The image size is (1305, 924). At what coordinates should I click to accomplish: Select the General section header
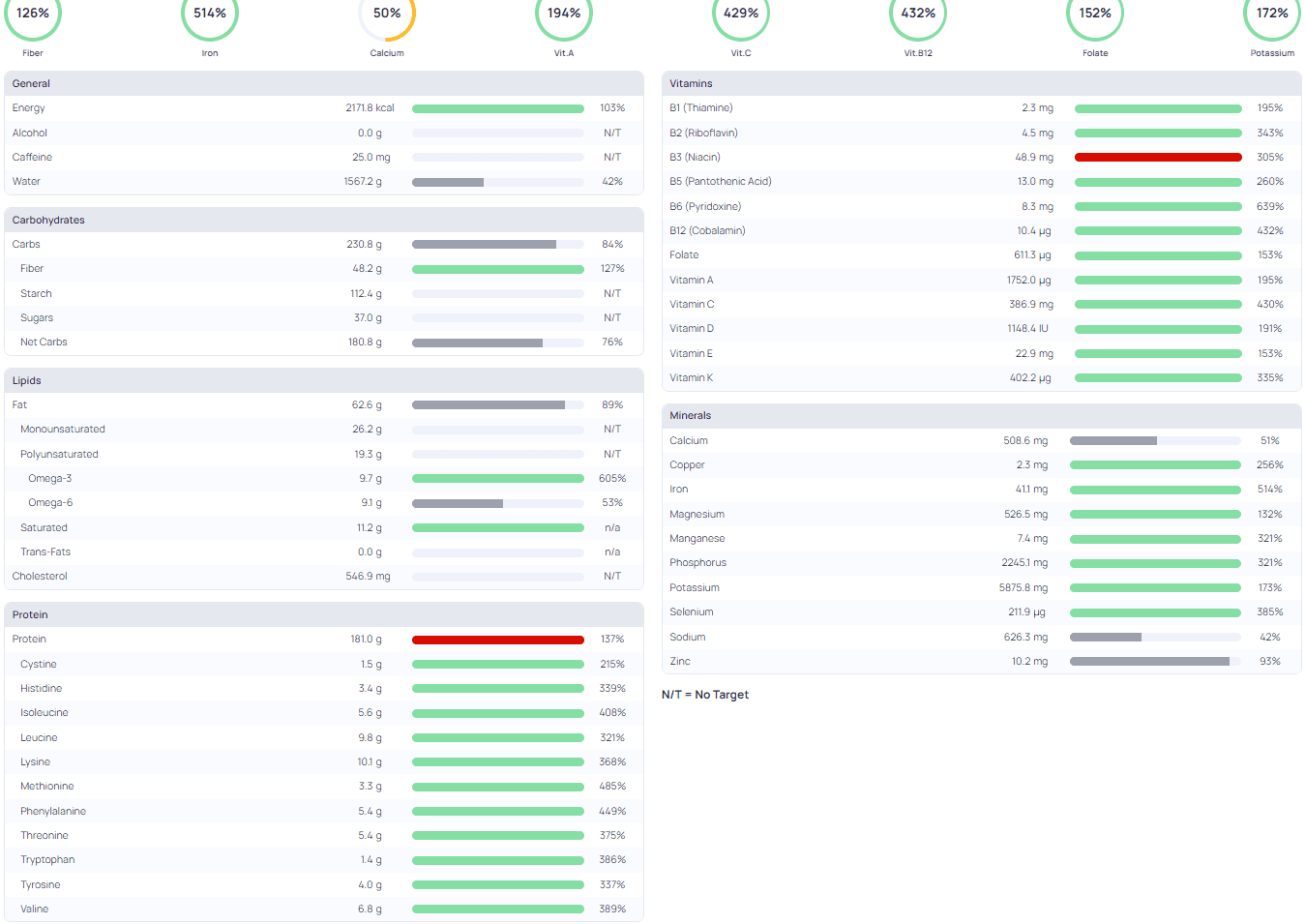tap(324, 84)
